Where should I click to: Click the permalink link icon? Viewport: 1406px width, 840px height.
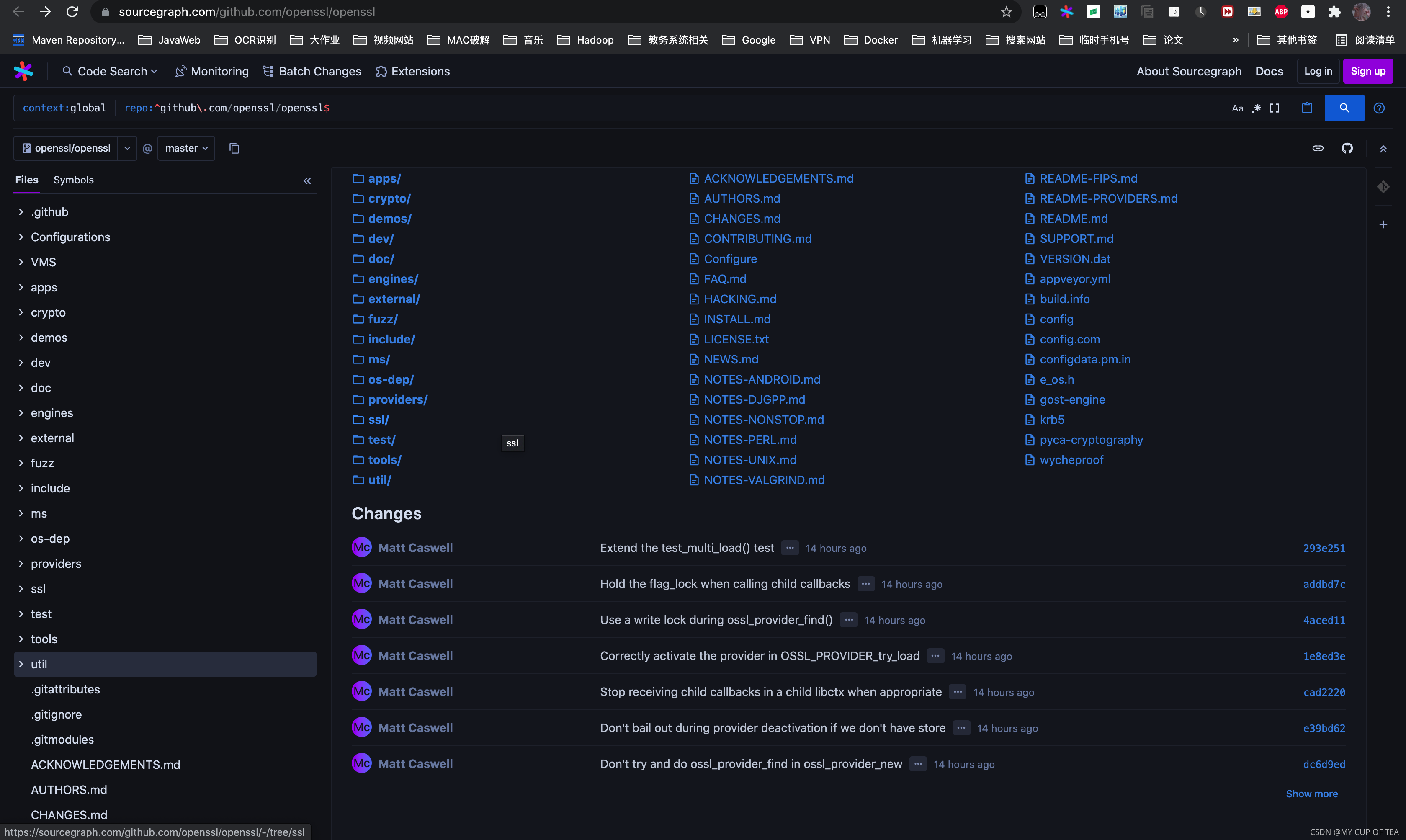coord(1318,148)
